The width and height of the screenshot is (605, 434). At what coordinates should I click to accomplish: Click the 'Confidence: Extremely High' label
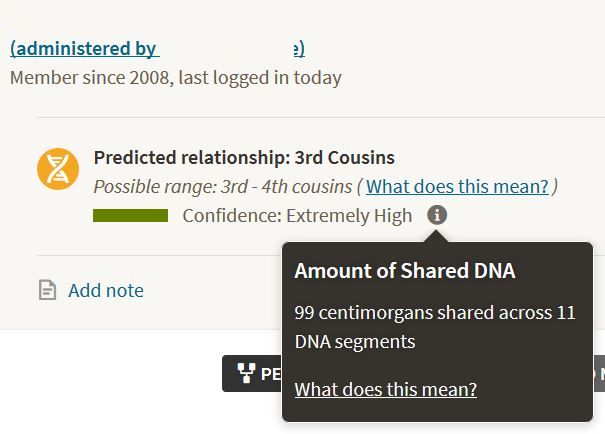297,216
